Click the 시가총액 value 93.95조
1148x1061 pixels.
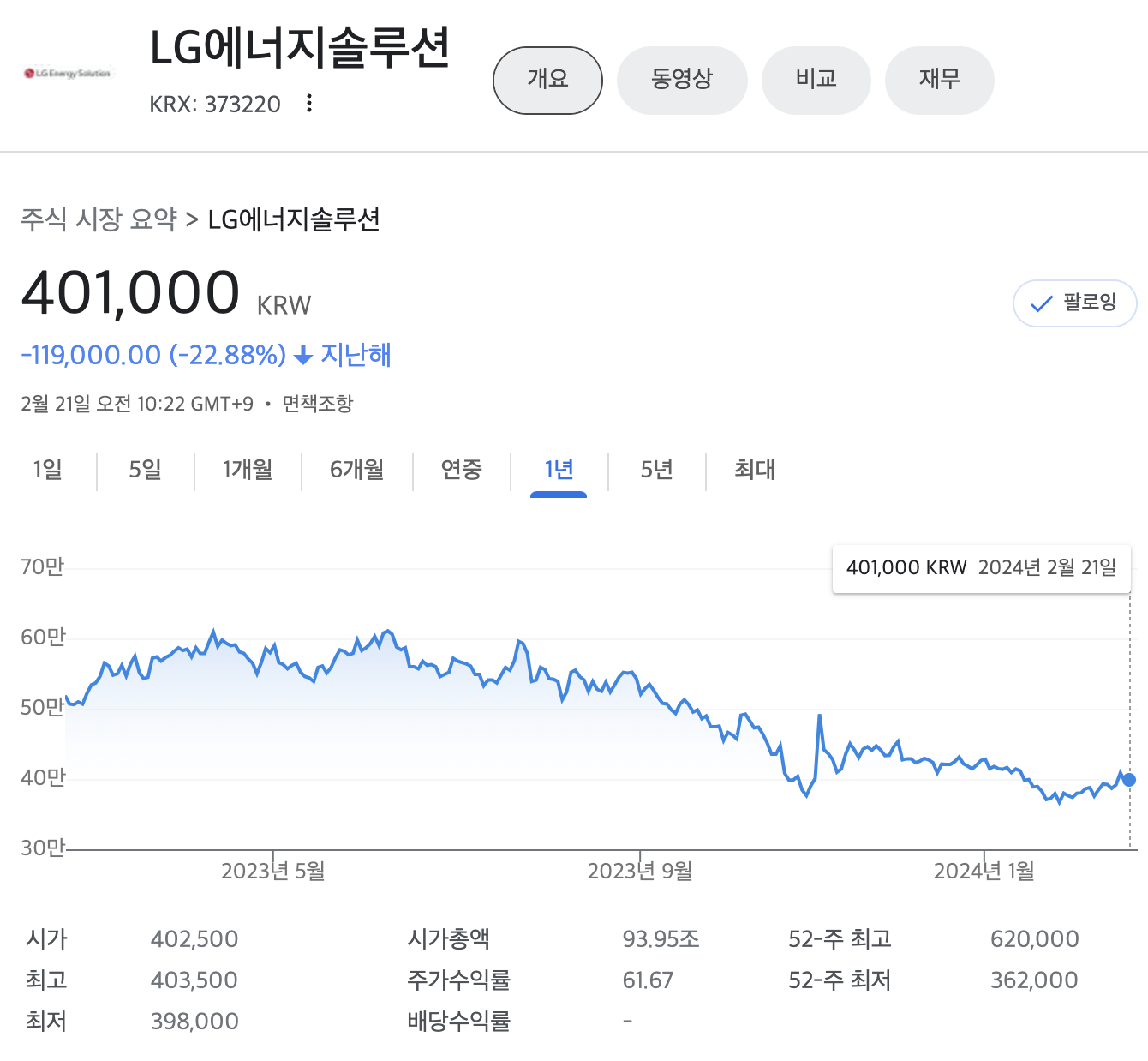tap(661, 939)
